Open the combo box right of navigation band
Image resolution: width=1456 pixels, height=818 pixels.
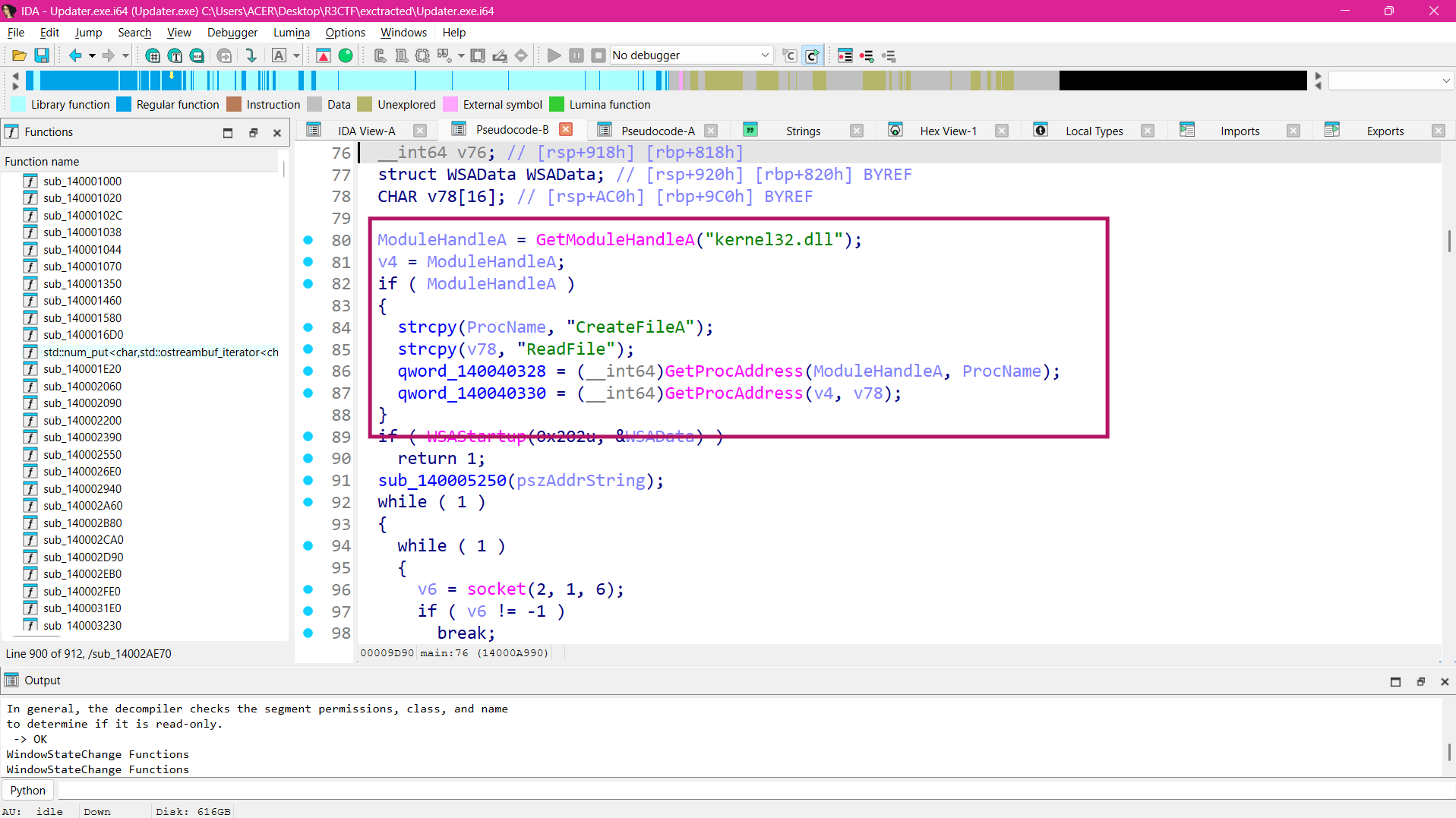pos(1391,81)
